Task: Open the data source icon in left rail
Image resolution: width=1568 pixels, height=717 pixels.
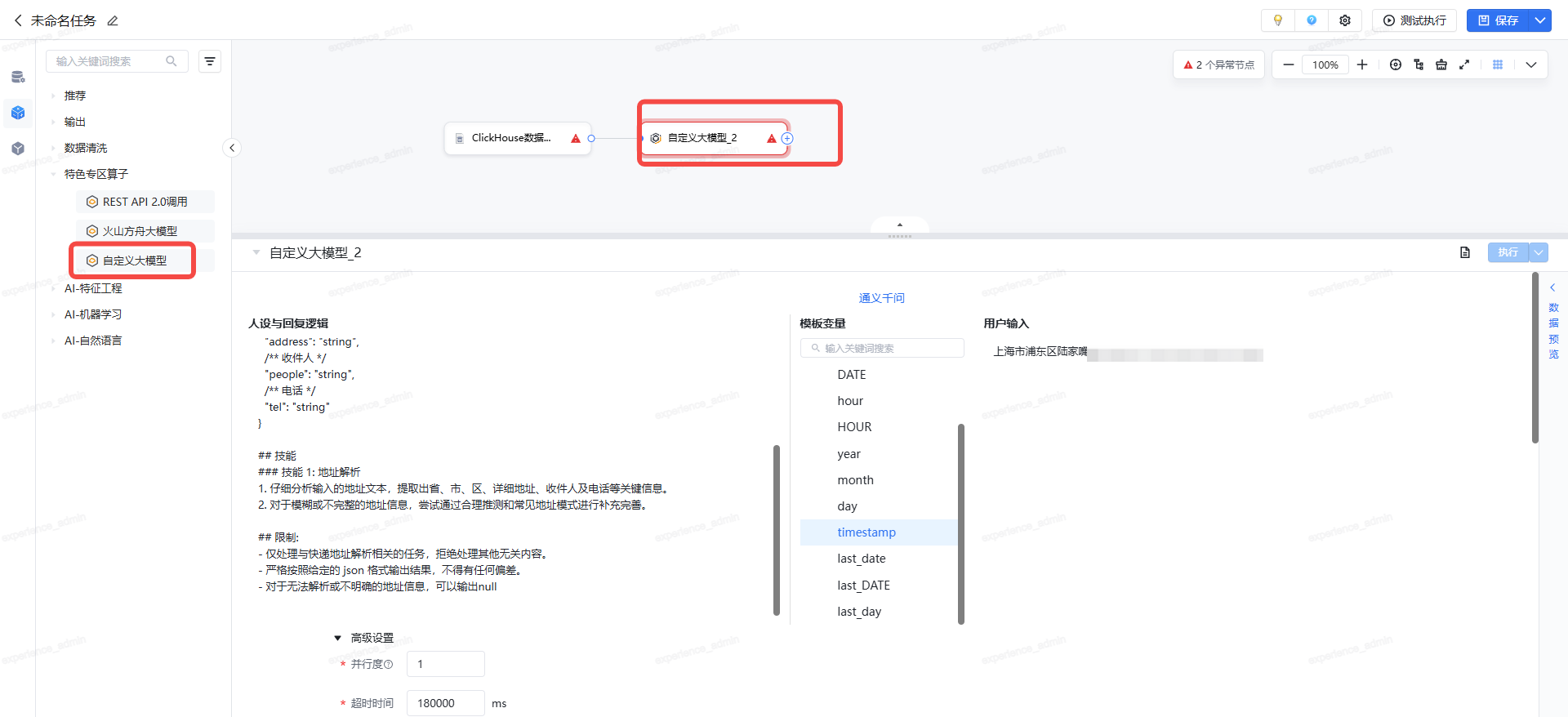Action: 18,77
